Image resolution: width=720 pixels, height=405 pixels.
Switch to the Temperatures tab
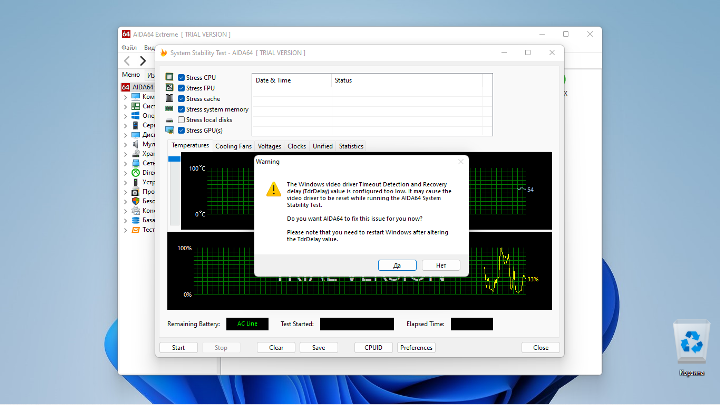190,145
